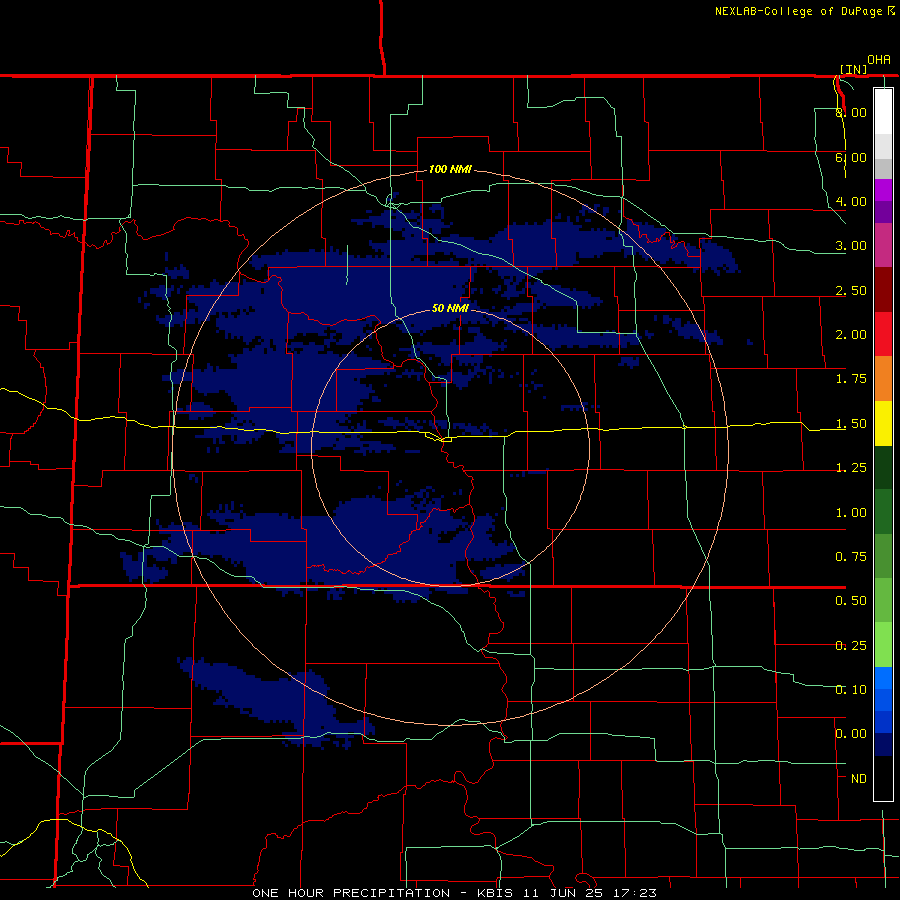The height and width of the screenshot is (900, 900).
Task: Pick the lightest blue legend swatch
Action: (883, 678)
